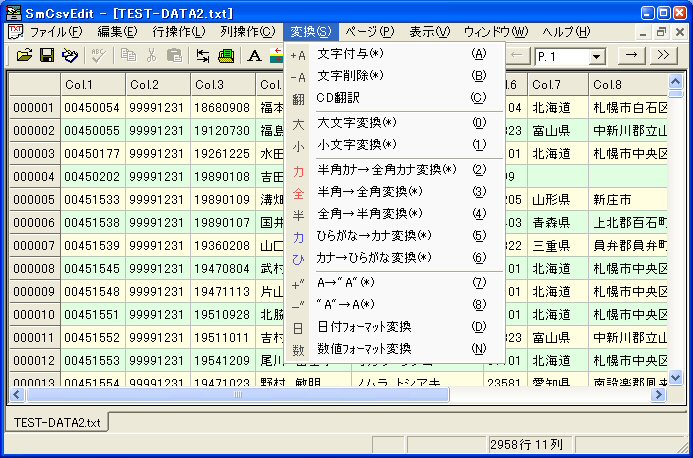Viewport: 693px width, 458px height.
Task: Click the next page right arrow button
Action: click(x=631, y=56)
